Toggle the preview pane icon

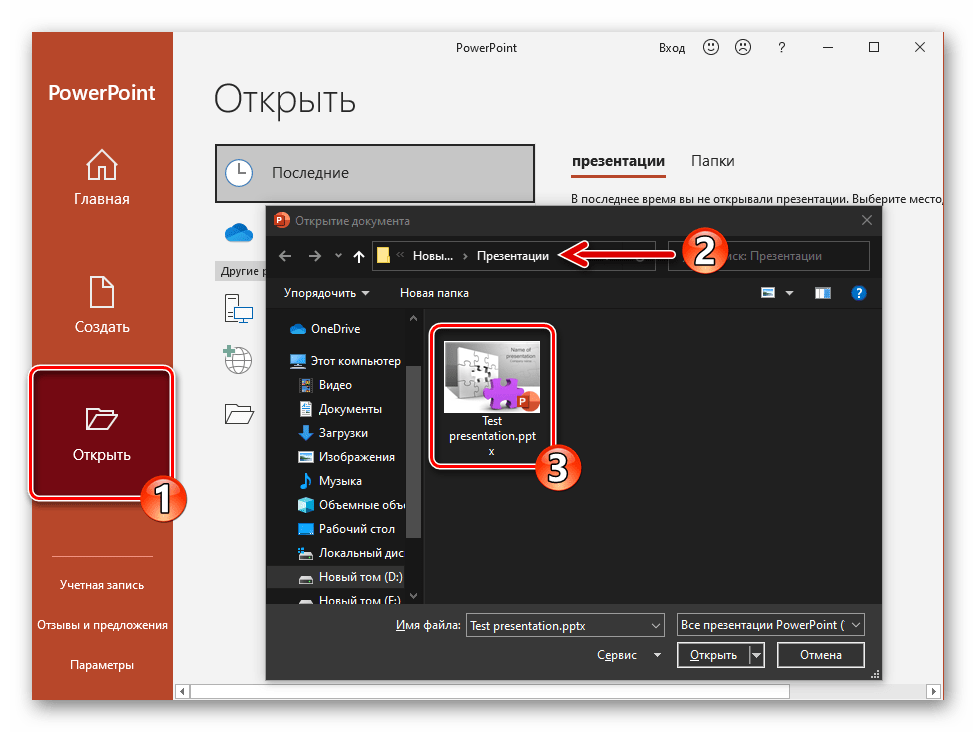coord(823,293)
